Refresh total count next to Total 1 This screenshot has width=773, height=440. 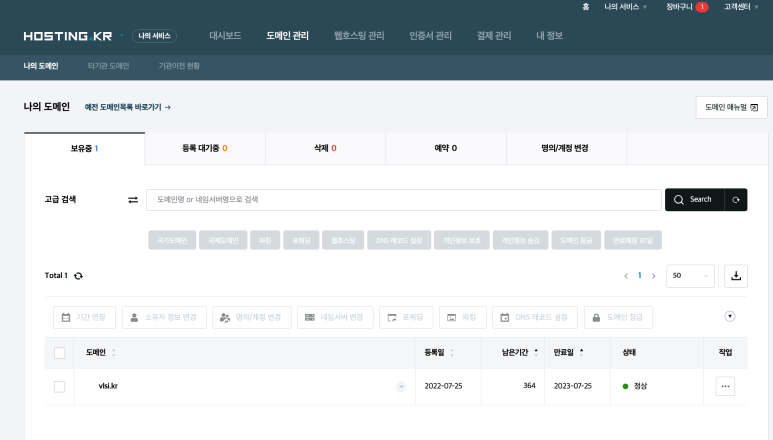coord(78,276)
